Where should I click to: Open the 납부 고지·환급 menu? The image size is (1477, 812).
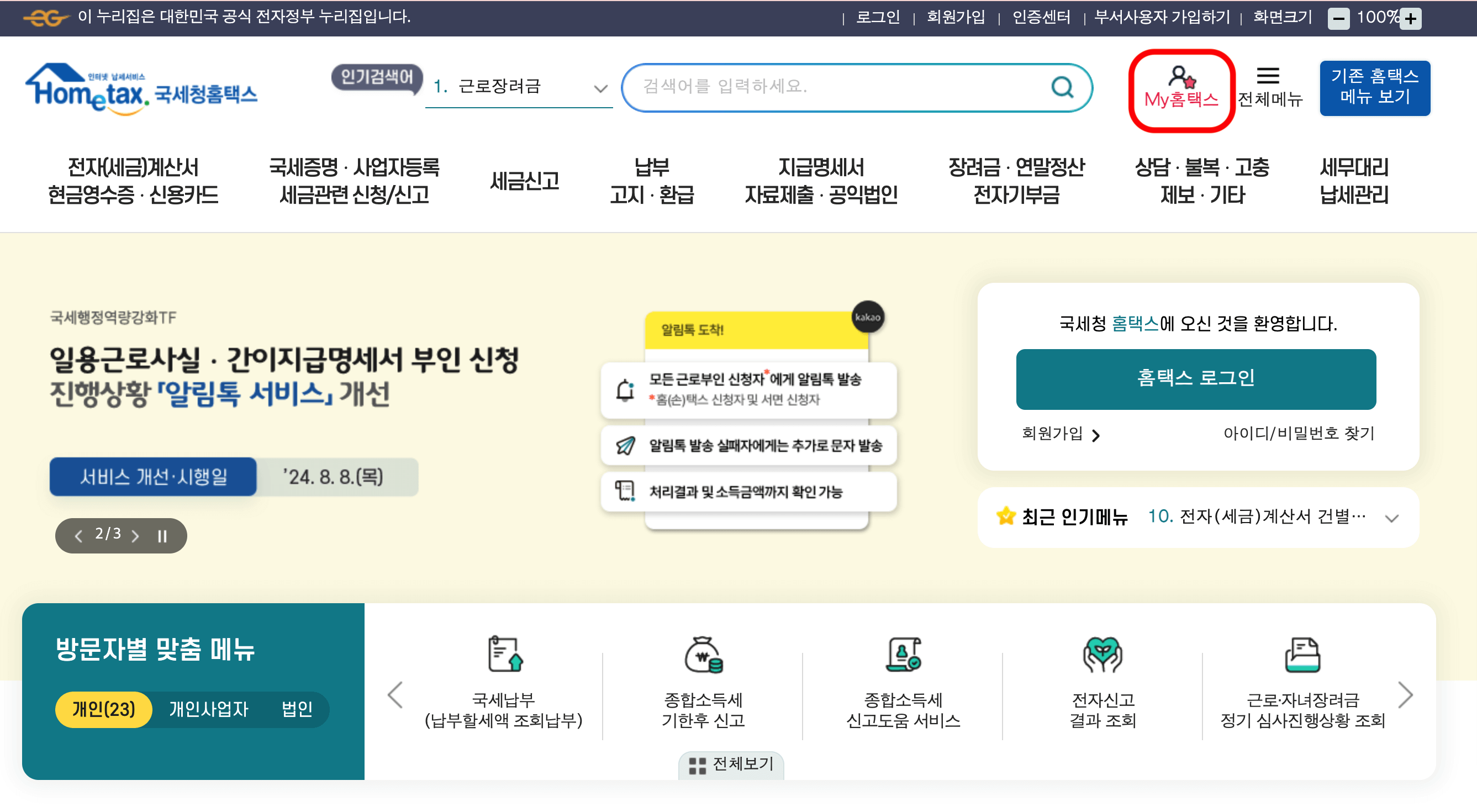(x=652, y=181)
